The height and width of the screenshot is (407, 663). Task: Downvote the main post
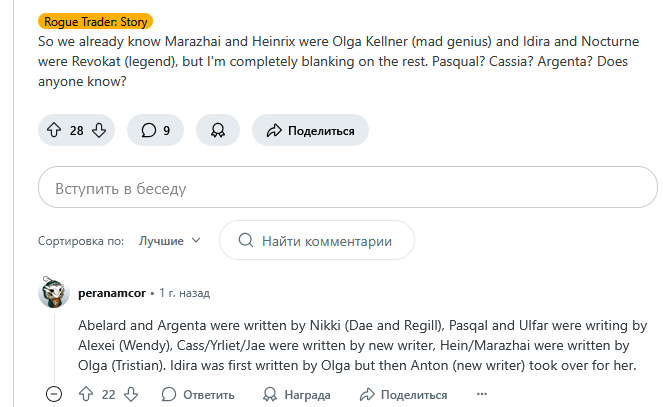pos(98,130)
